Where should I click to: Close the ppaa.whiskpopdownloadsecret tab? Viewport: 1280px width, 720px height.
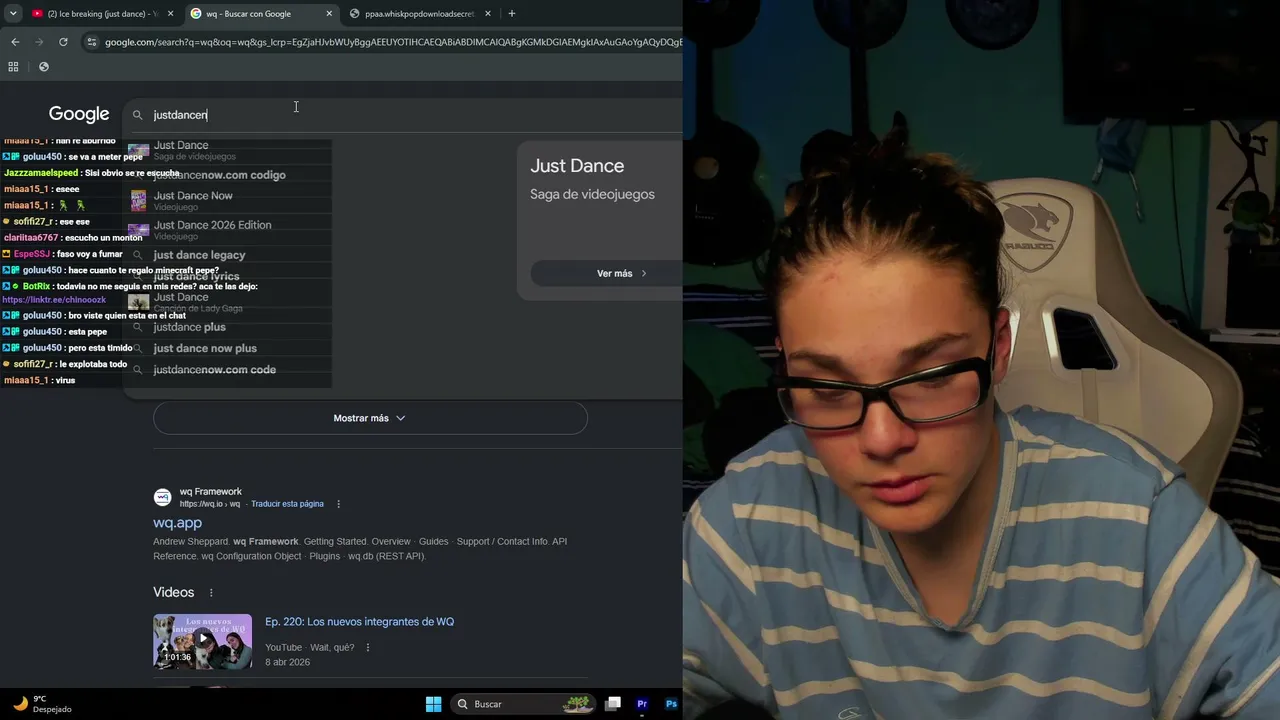tap(488, 13)
